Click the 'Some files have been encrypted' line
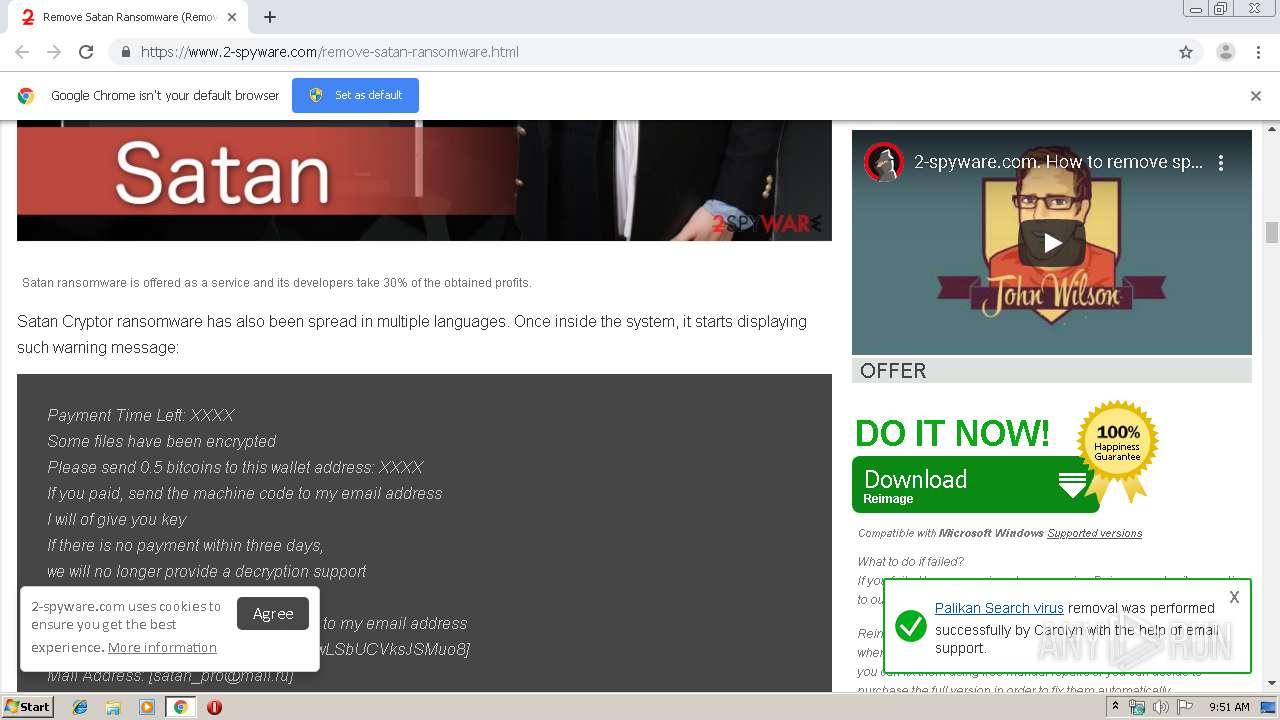 coord(161,441)
